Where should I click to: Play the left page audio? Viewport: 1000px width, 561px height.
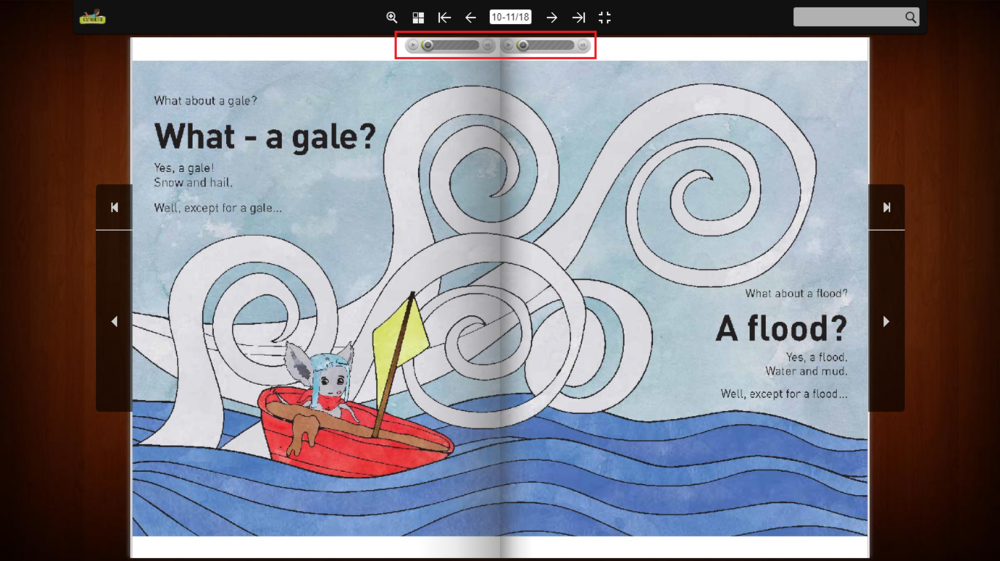click(x=413, y=45)
